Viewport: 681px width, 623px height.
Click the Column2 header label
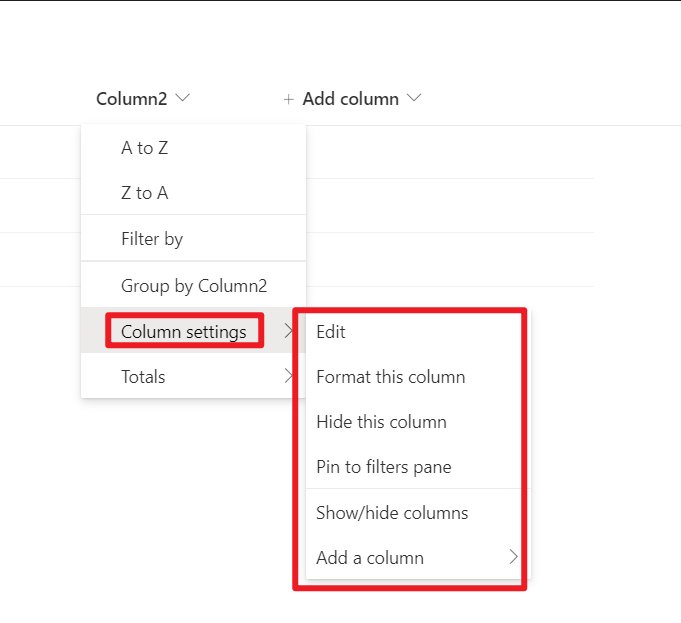132,99
